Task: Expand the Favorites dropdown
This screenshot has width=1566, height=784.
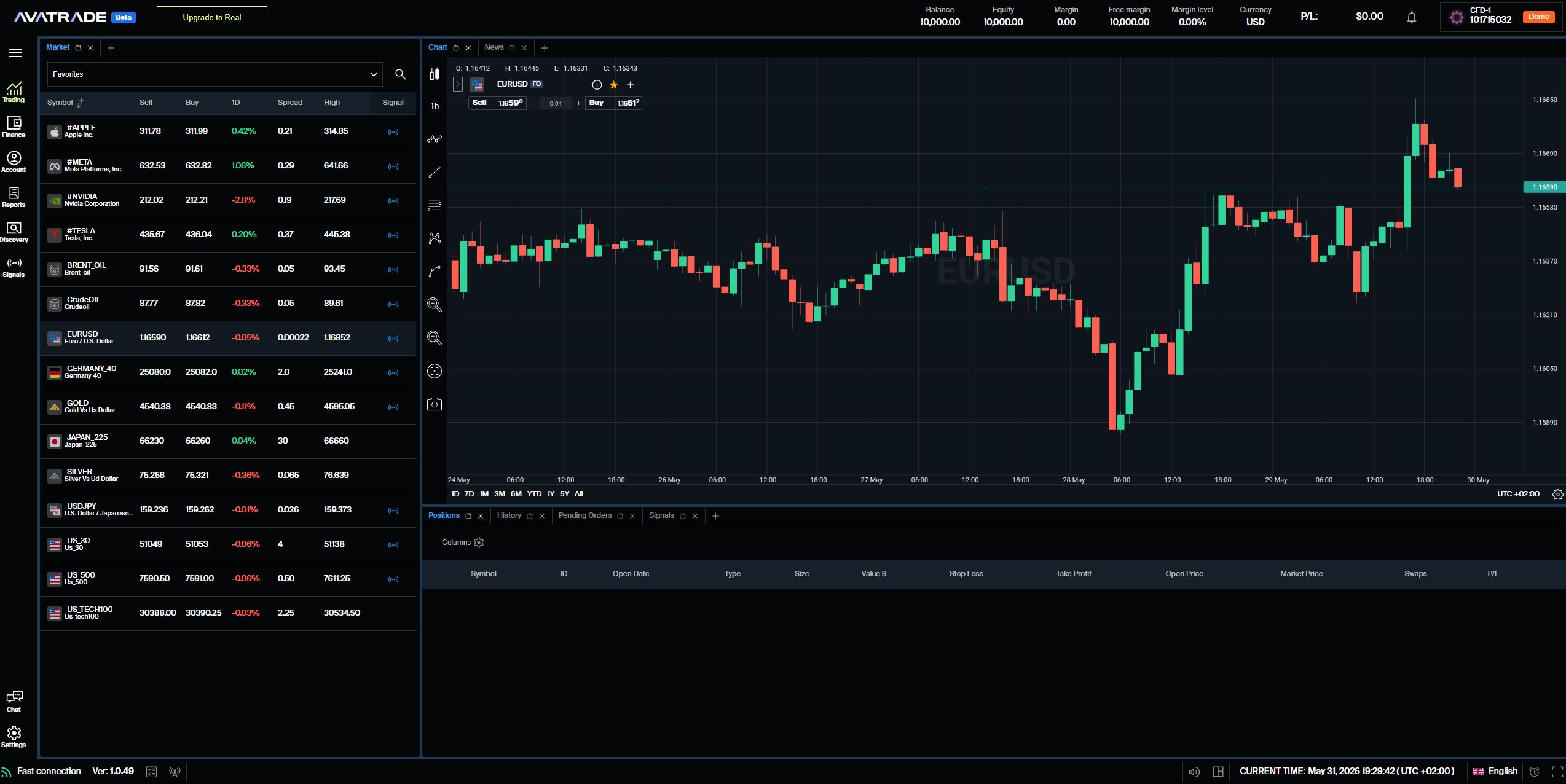Action: pos(214,74)
